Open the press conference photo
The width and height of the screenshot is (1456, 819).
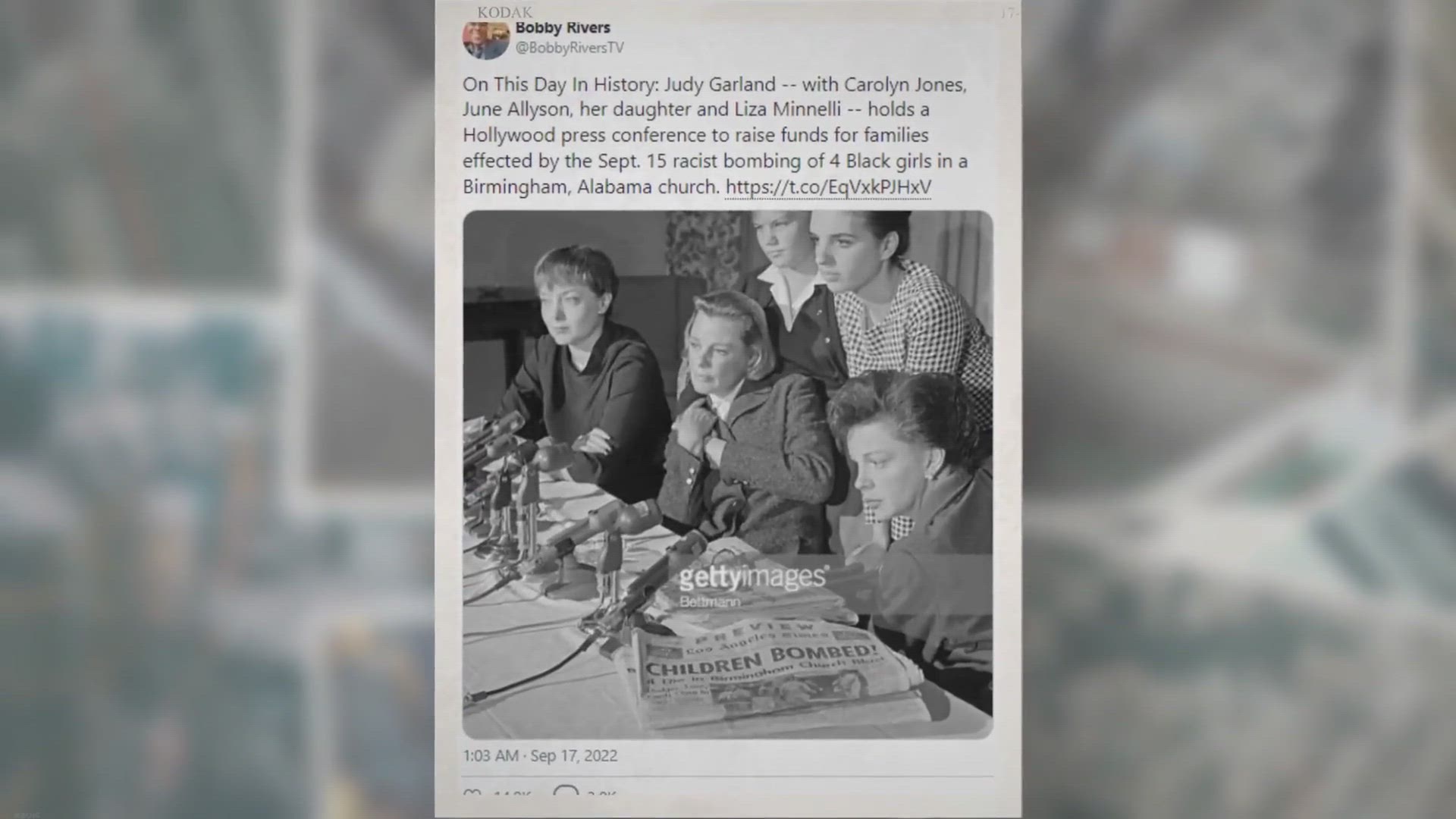coord(728,475)
